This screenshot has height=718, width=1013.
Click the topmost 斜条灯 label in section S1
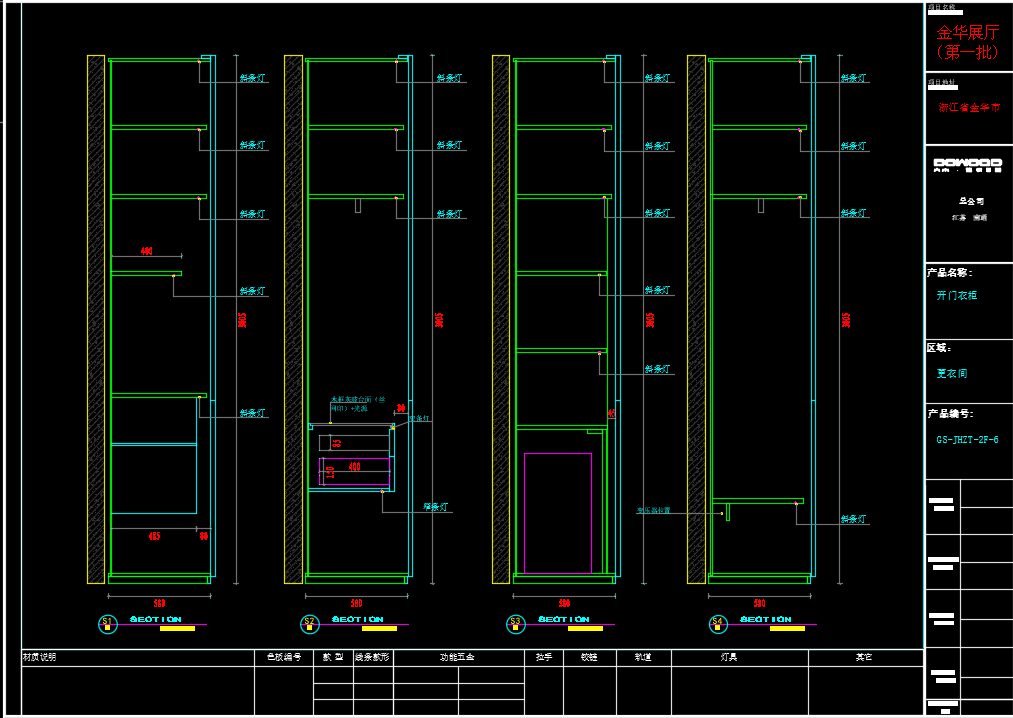[253, 78]
